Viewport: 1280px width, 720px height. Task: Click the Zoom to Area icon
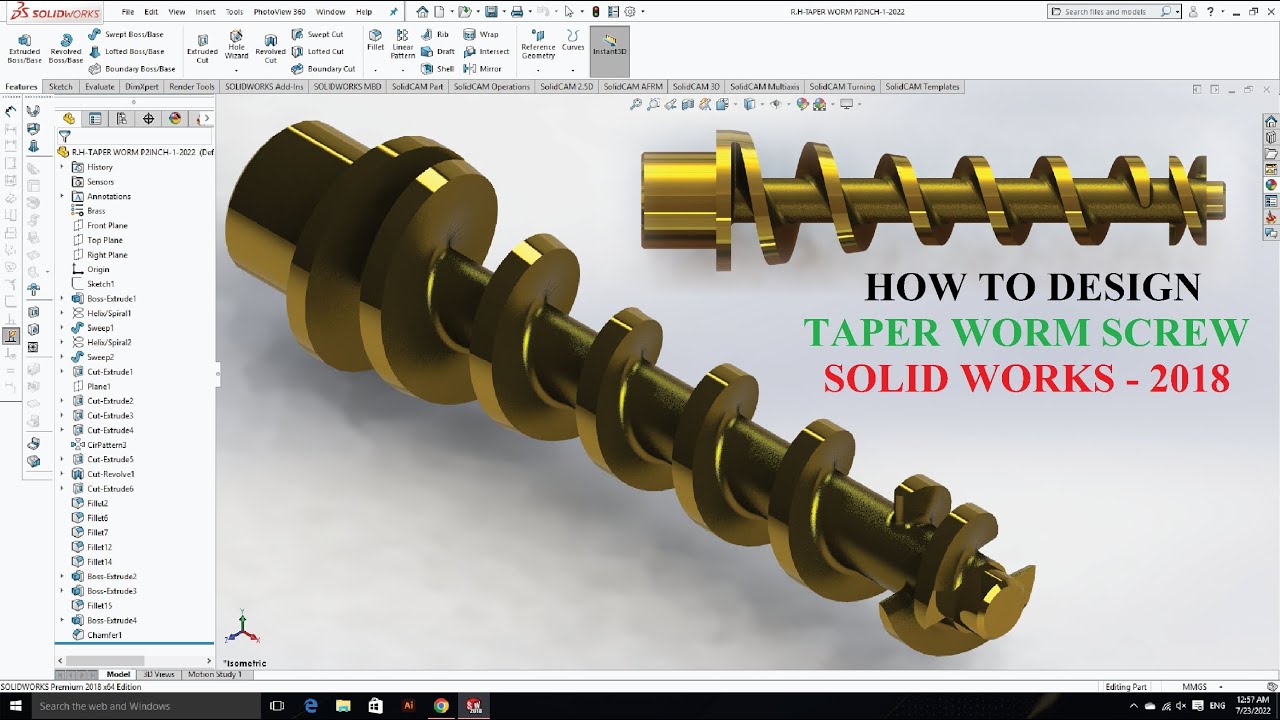pos(653,104)
